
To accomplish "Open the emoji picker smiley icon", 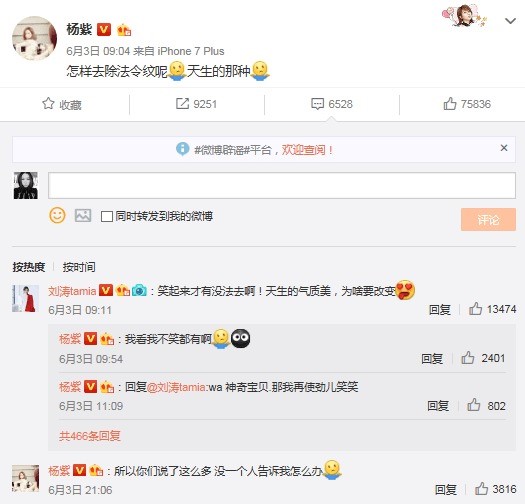I will click(57, 215).
